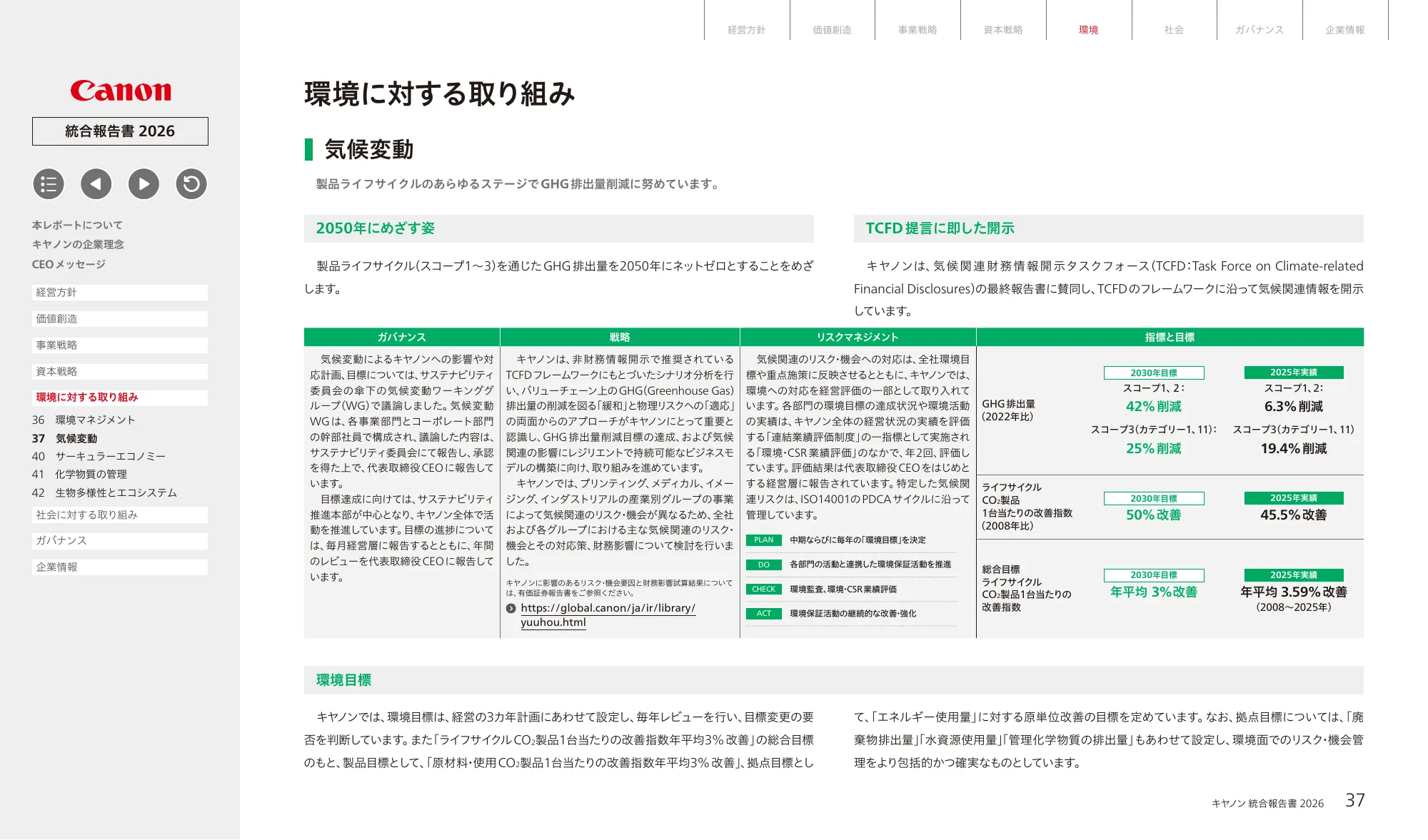Go to page 41 化学物質の管理
This screenshot has height=840, width=1428.
pos(79,474)
